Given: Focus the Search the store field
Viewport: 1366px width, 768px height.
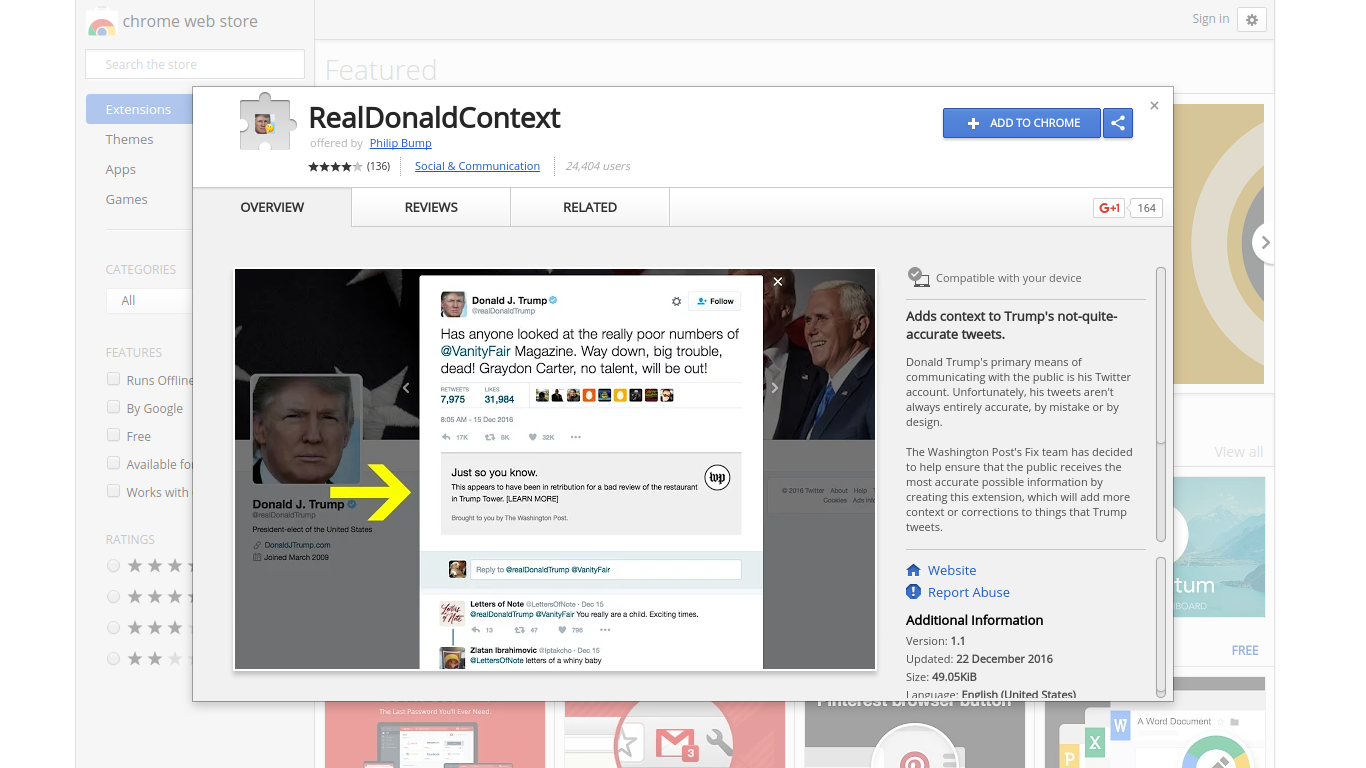Looking at the screenshot, I should (195, 64).
